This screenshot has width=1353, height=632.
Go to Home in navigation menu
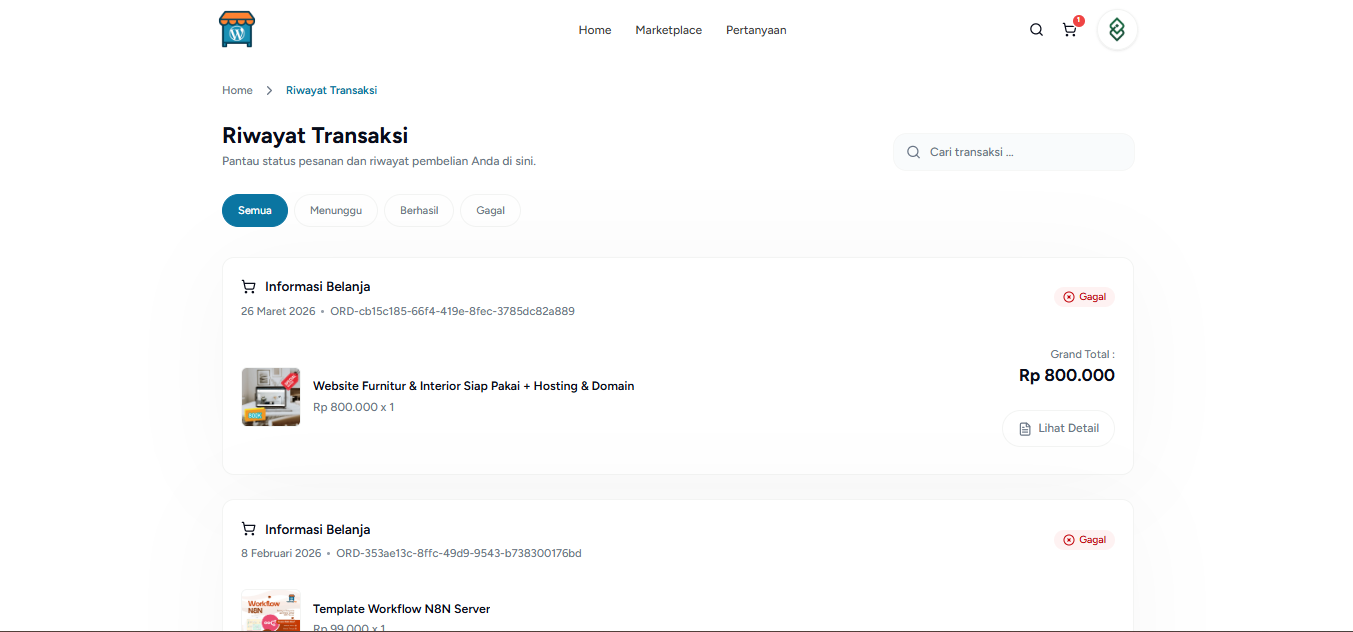[594, 30]
